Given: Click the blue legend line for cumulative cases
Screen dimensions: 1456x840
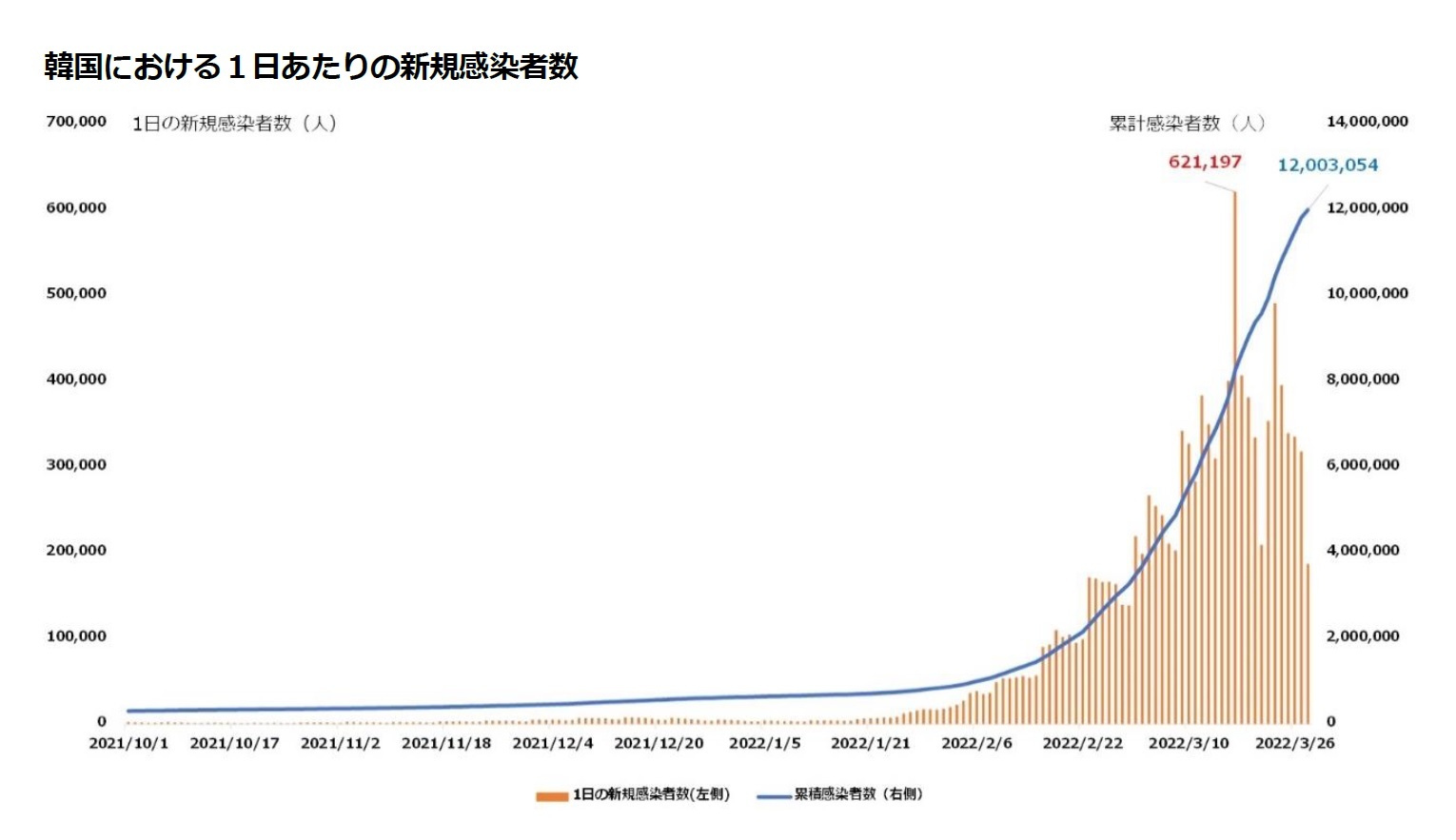Looking at the screenshot, I should coord(774,795).
